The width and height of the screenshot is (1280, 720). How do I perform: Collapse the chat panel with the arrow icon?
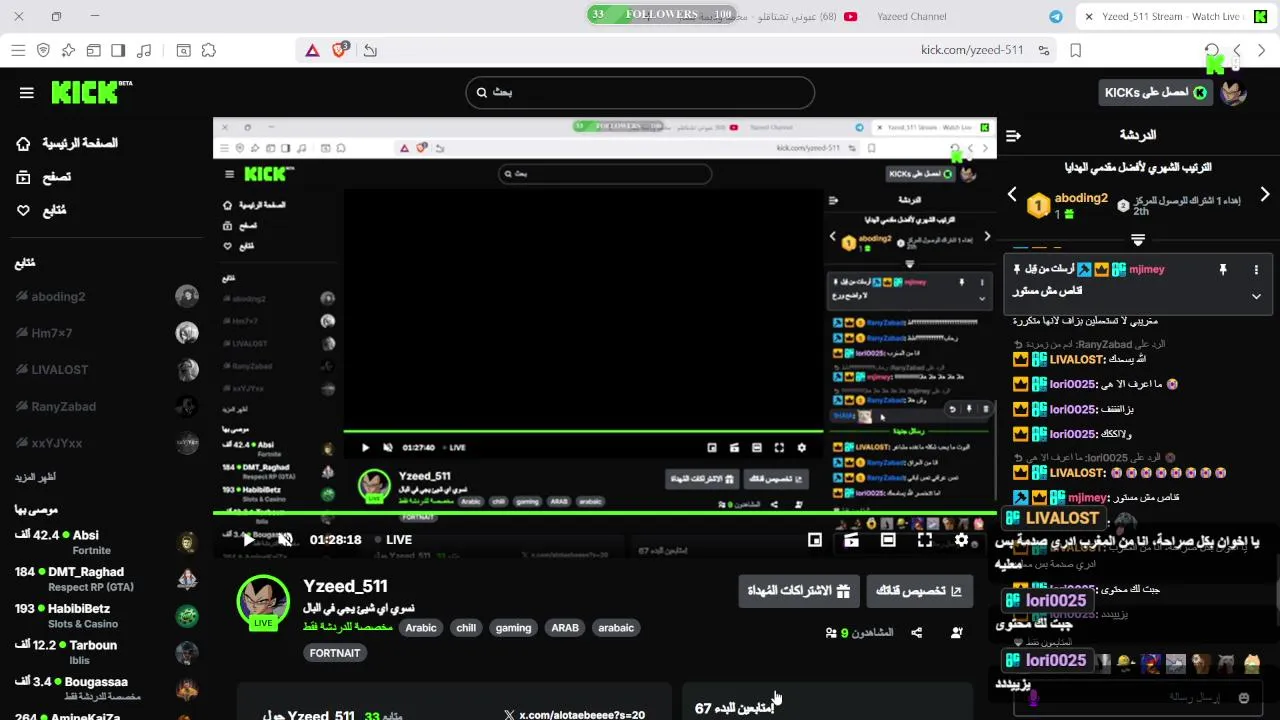[x=1013, y=135]
